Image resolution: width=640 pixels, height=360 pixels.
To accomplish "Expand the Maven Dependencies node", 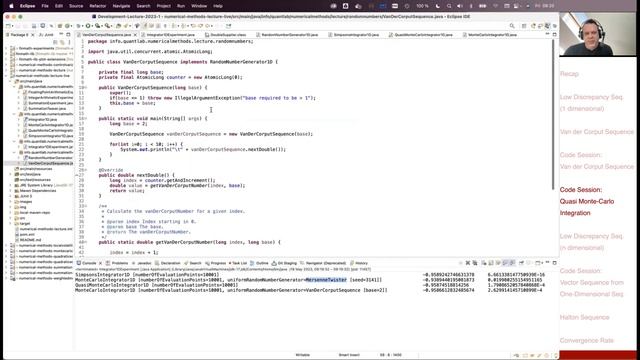I will click(x=11, y=191).
